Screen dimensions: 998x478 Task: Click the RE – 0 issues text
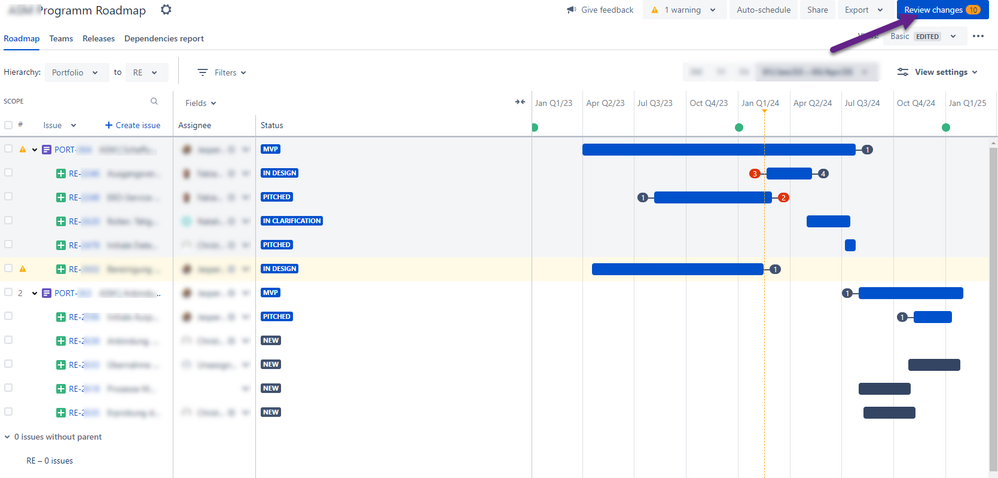point(50,461)
